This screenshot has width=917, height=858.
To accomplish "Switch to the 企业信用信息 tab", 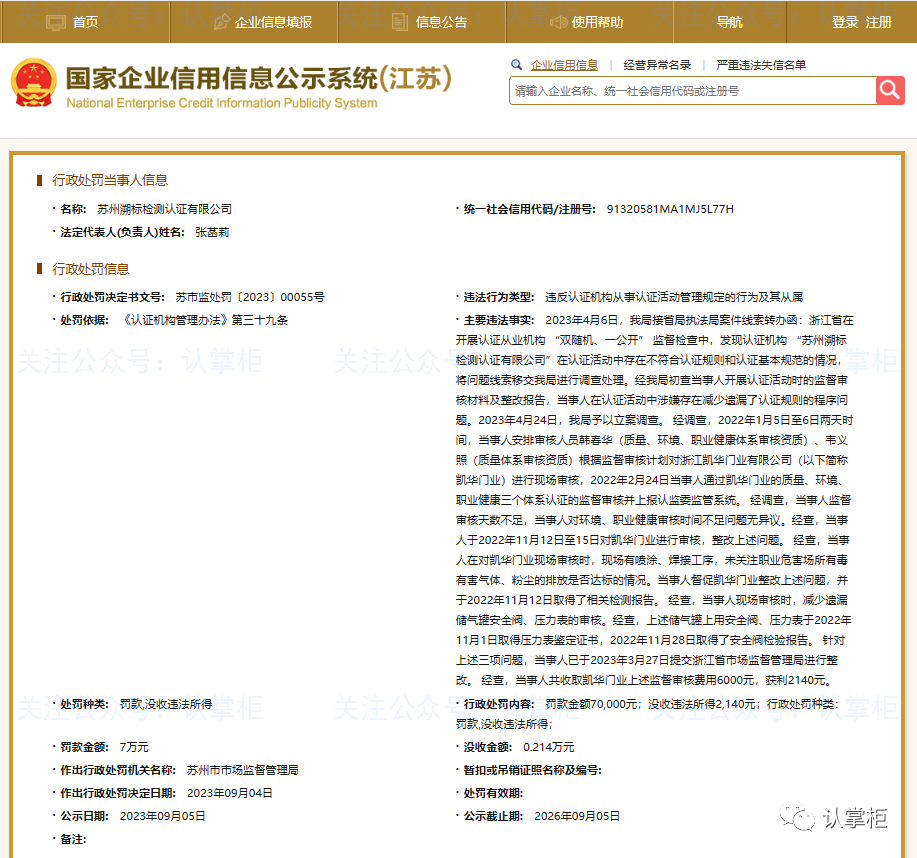I will pyautogui.click(x=563, y=65).
